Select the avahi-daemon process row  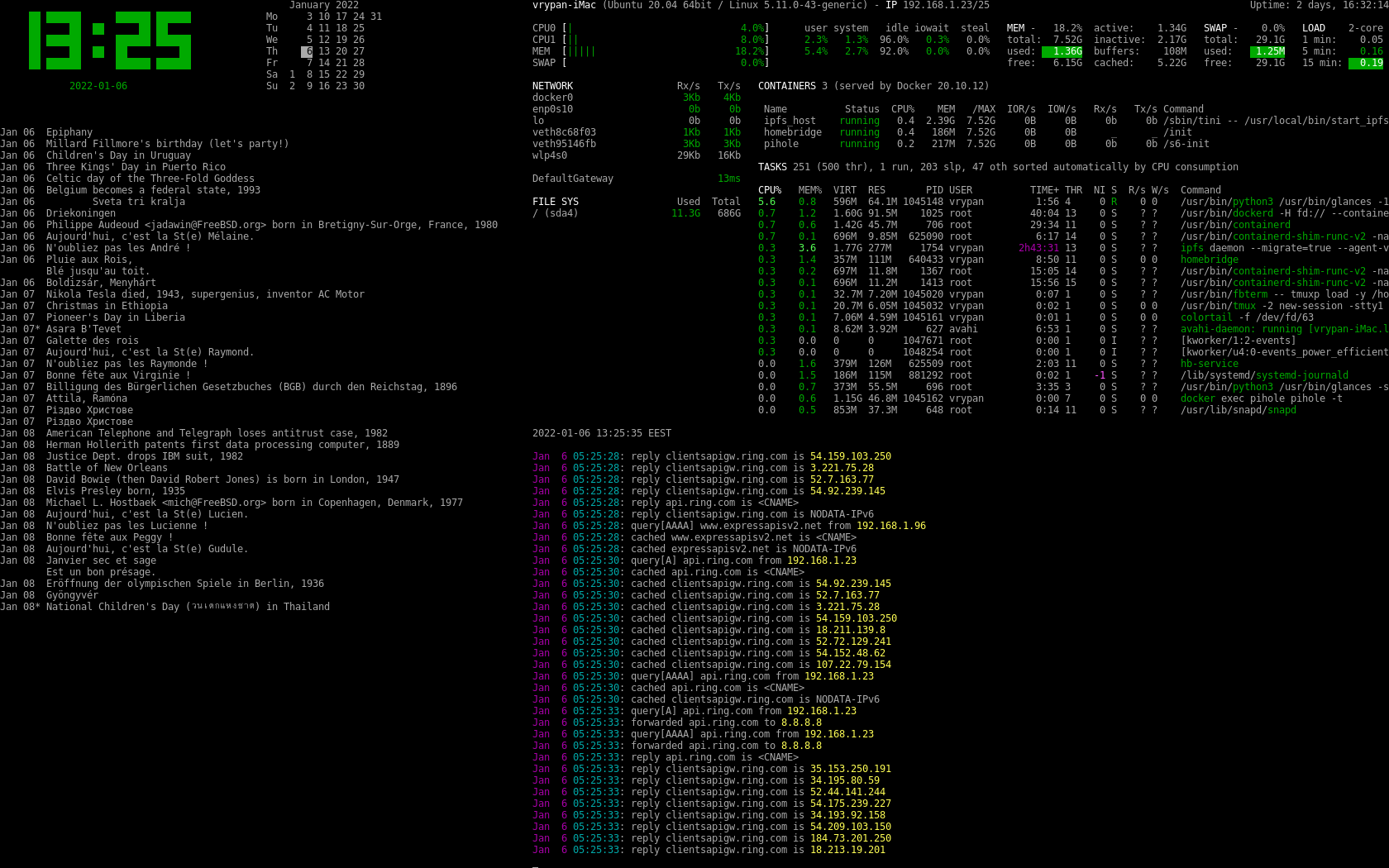(1073, 329)
